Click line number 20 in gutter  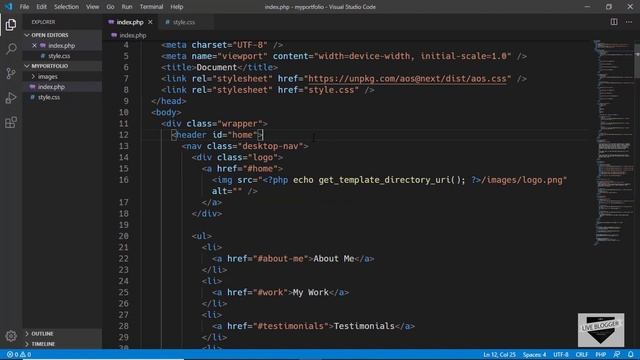(124, 236)
